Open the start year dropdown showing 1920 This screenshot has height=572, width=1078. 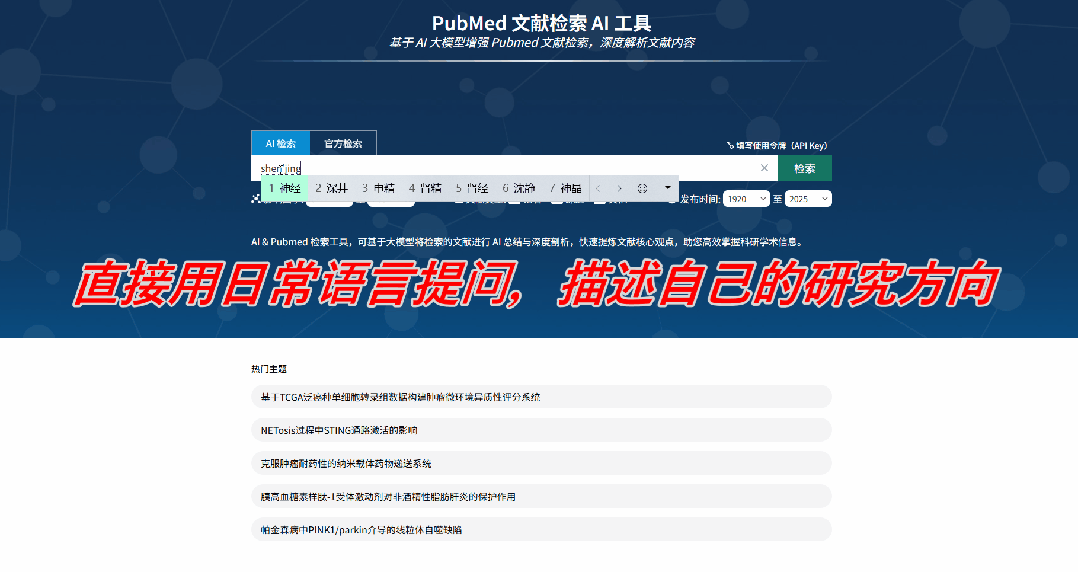[746, 199]
